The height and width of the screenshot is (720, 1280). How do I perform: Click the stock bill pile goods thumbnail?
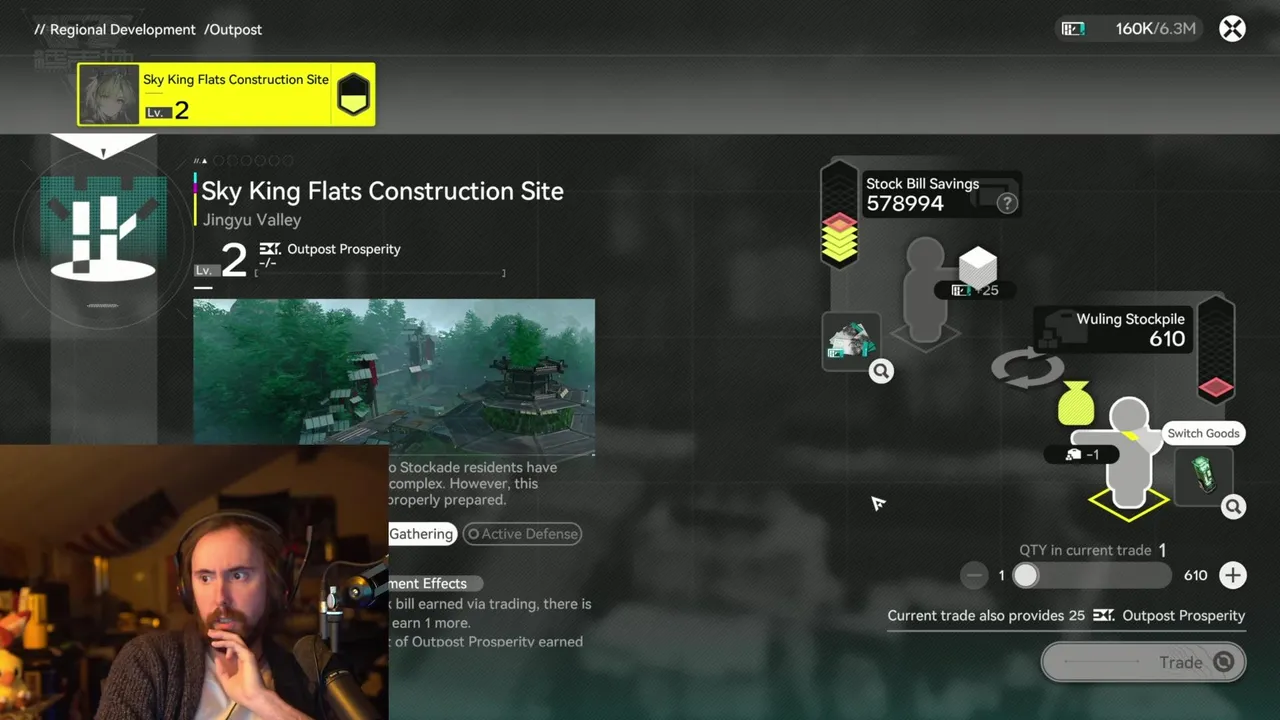click(x=851, y=340)
